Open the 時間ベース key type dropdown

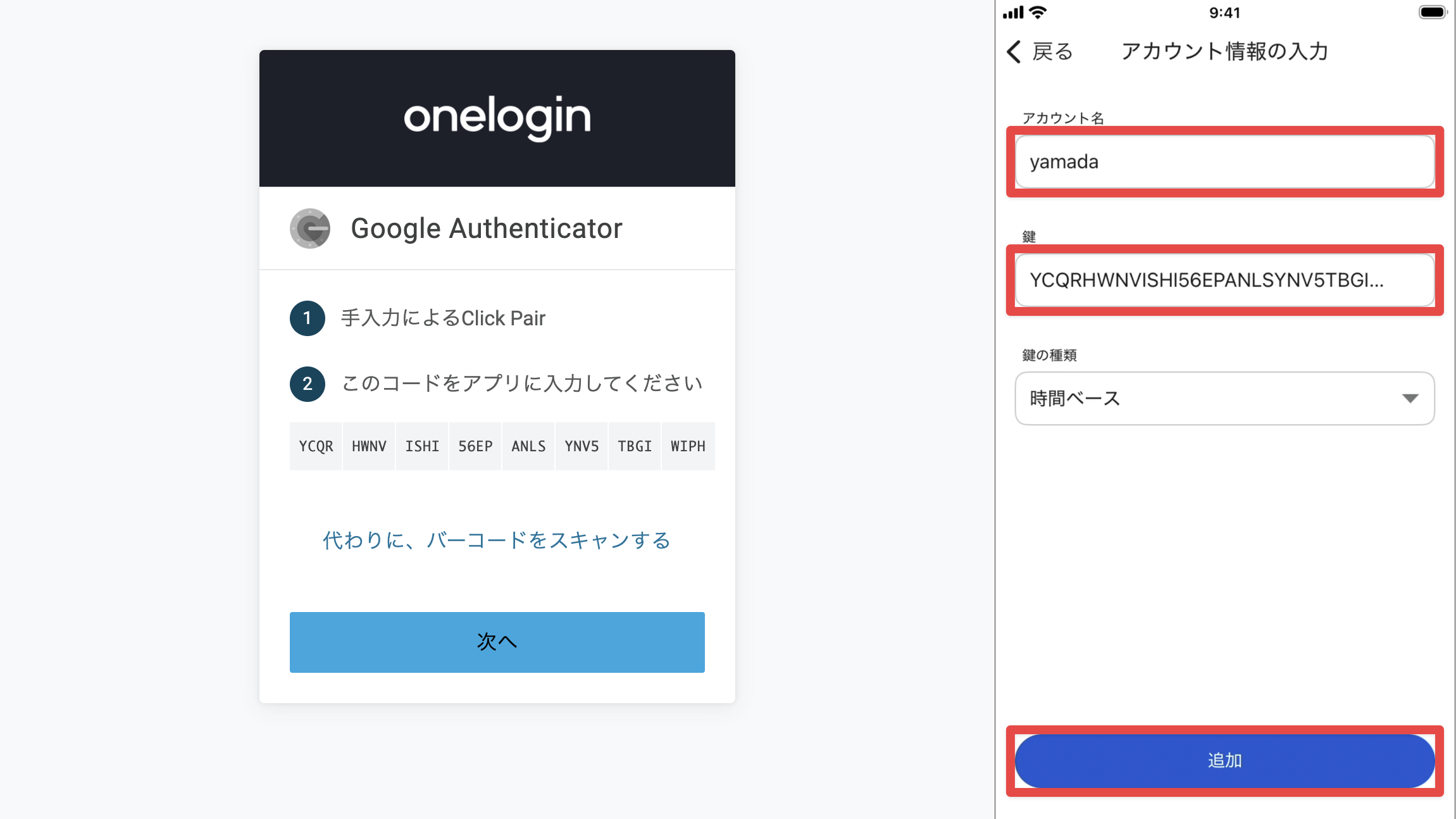(x=1224, y=399)
